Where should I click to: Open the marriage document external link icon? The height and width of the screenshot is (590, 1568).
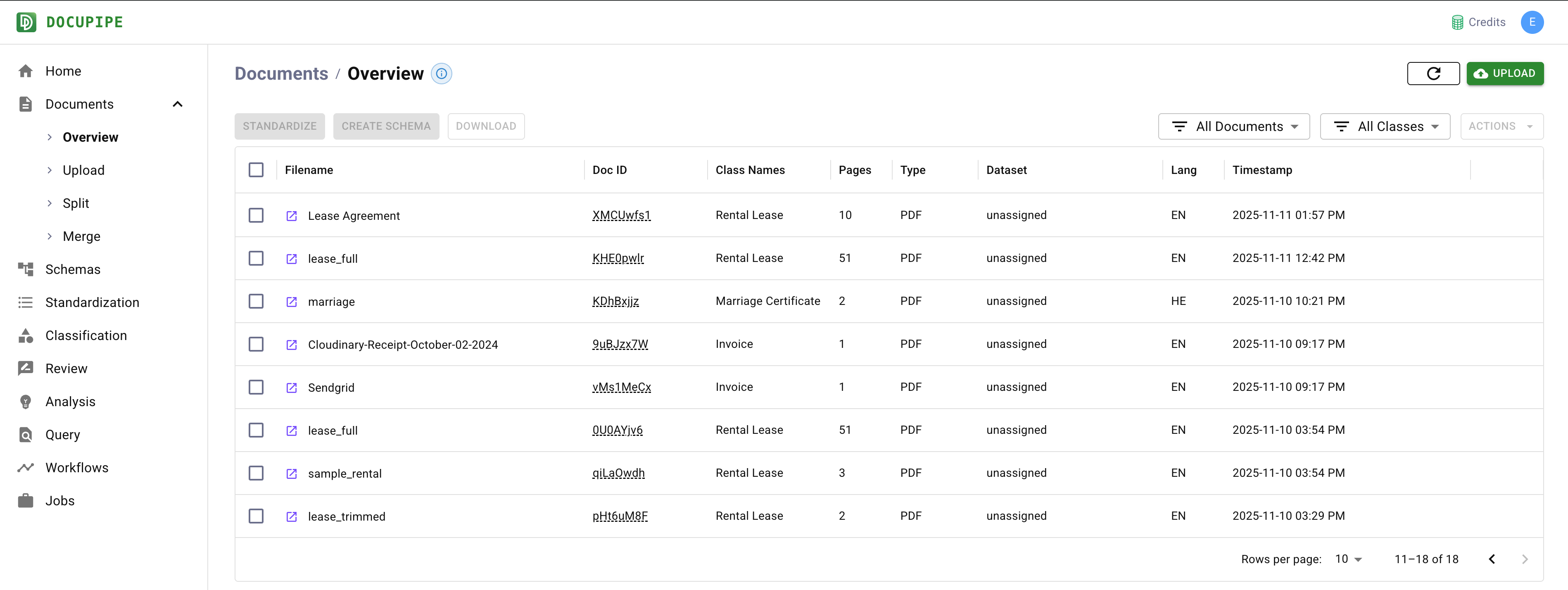tap(292, 302)
